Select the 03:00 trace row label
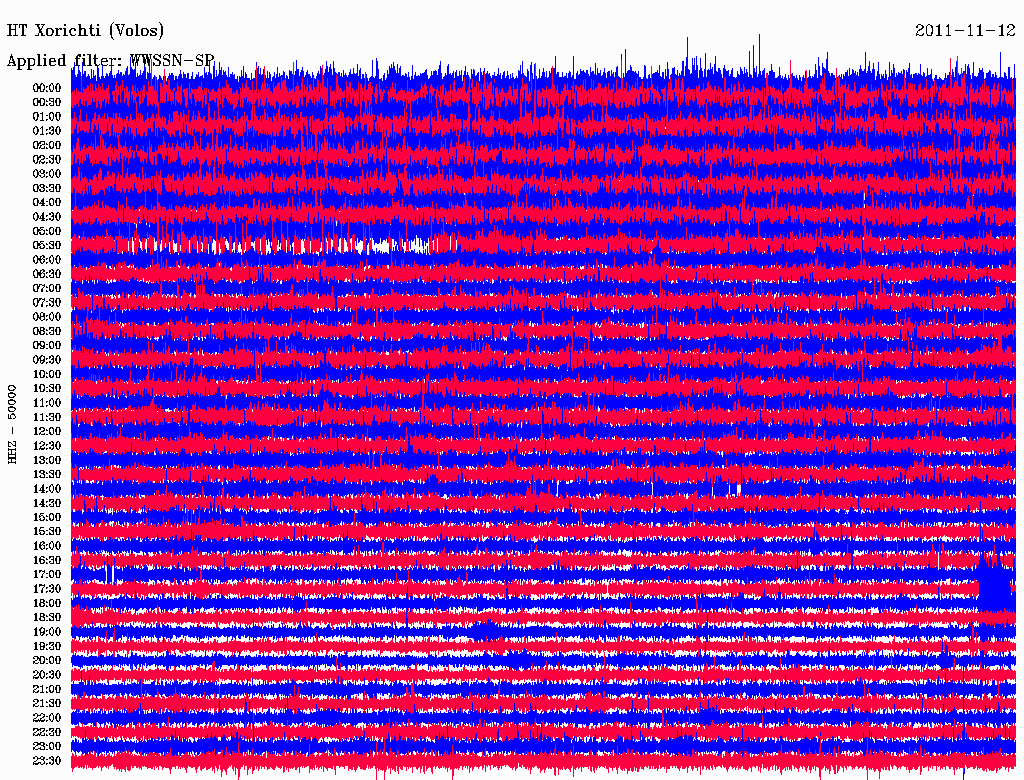The height and width of the screenshot is (780, 1024). 47,174
